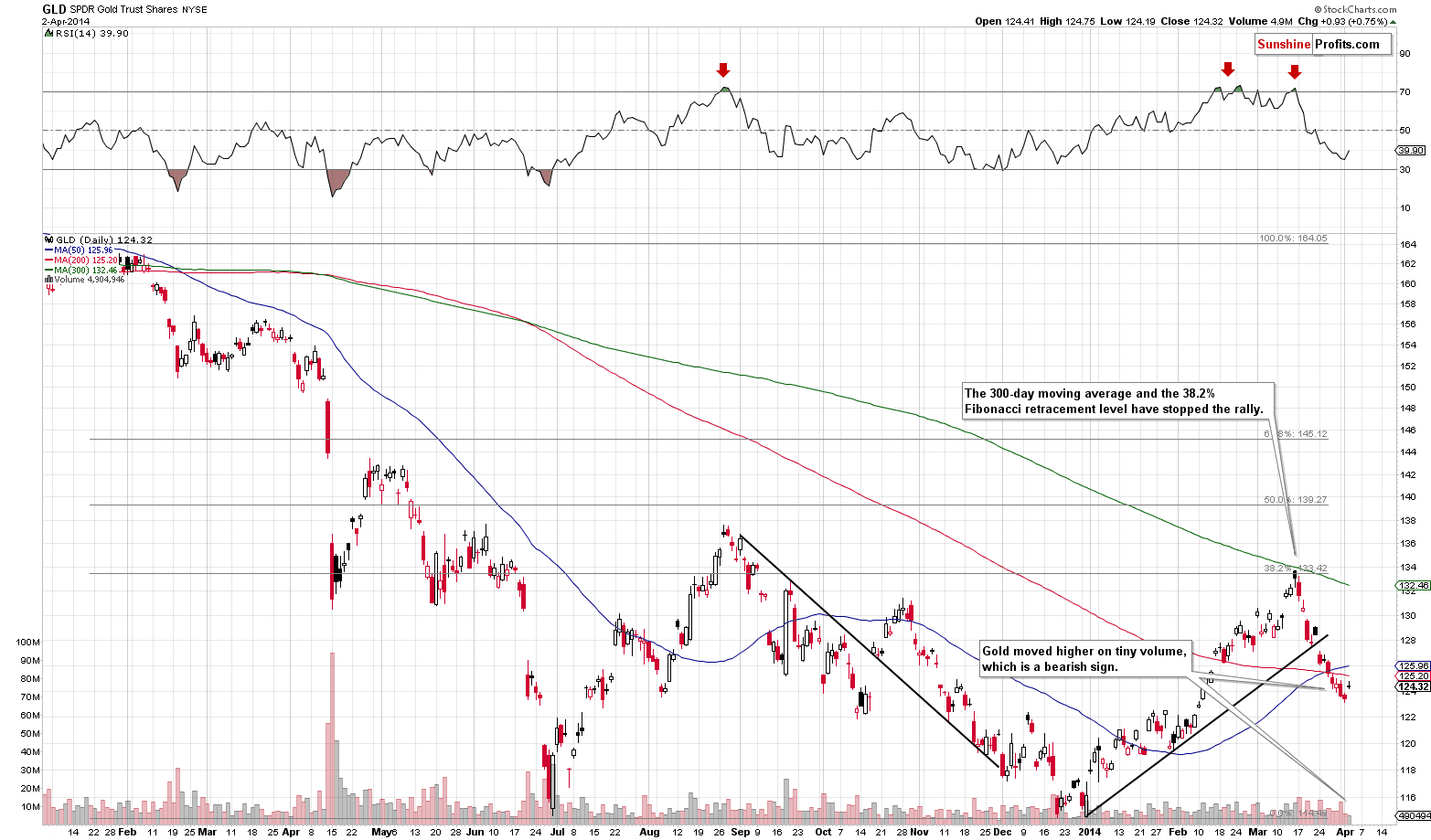The height and width of the screenshot is (840, 1431).
Task: Click the 'Open 124.41' header value
Action: point(1003,22)
